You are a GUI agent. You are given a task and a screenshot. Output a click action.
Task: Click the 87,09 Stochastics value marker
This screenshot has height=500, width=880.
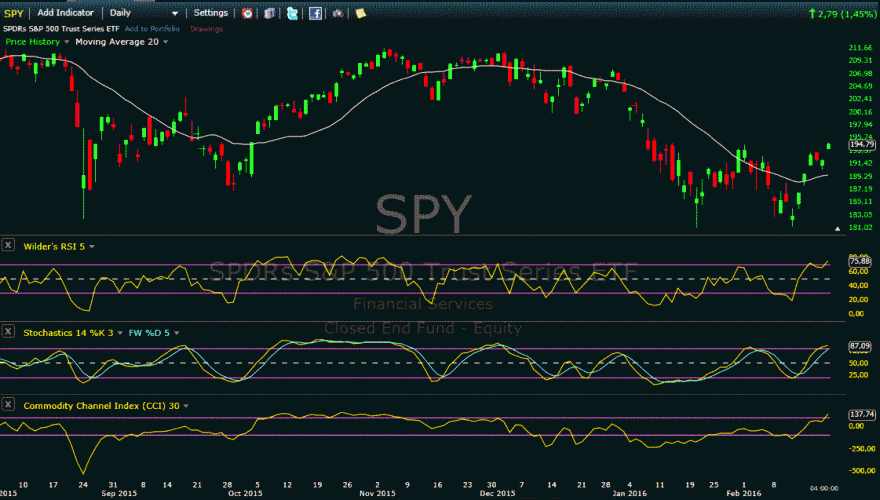pos(860,346)
